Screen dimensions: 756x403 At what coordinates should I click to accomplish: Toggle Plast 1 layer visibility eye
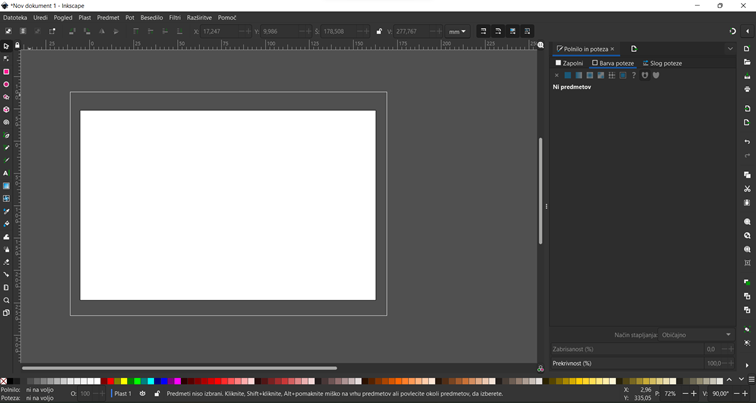coord(142,393)
